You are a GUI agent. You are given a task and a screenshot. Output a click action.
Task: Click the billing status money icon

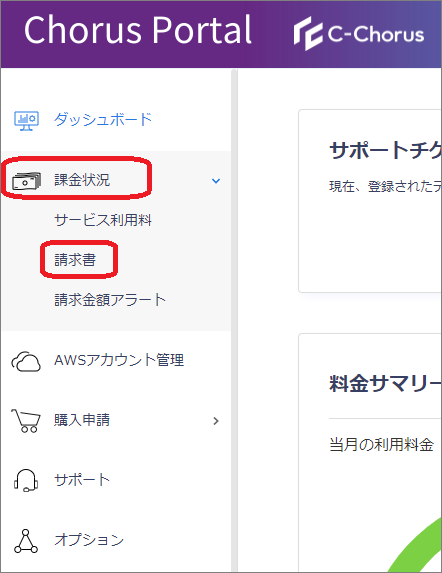[x=26, y=181]
